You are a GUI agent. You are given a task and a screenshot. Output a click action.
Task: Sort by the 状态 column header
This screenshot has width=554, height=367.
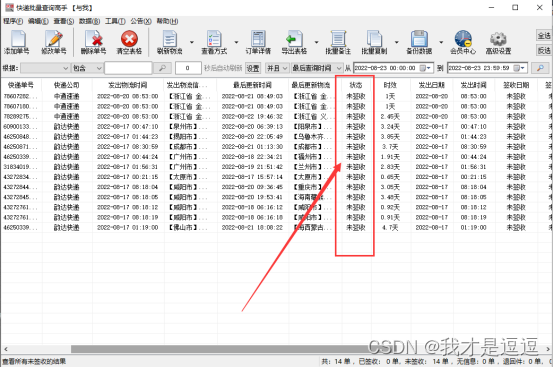click(x=356, y=85)
